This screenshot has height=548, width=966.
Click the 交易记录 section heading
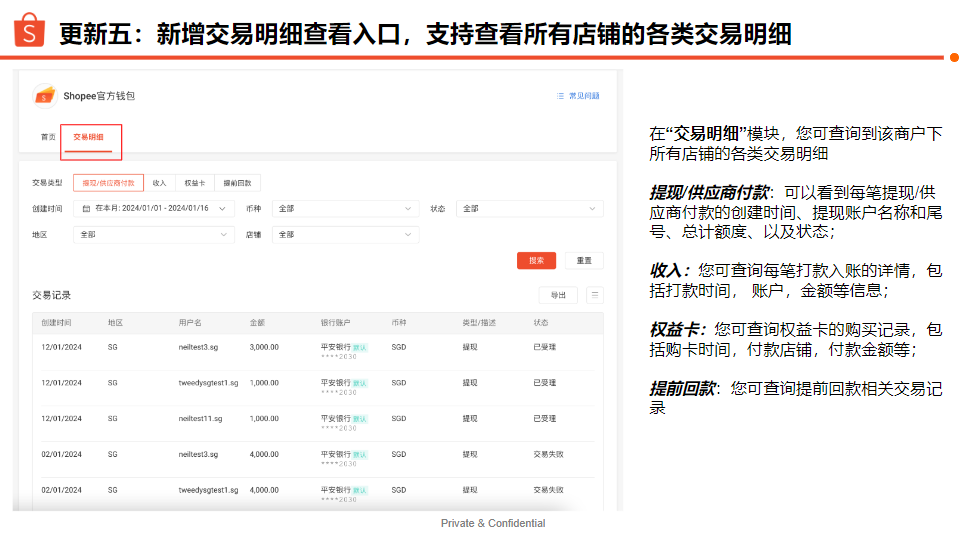tap(52, 296)
